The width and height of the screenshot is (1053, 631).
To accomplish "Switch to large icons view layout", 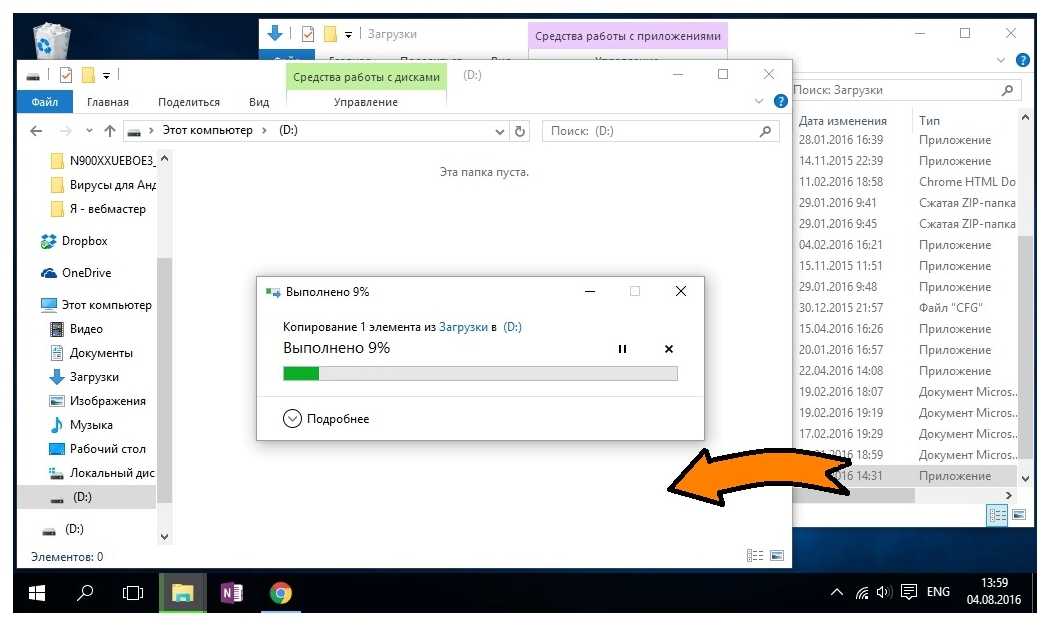I will point(776,556).
